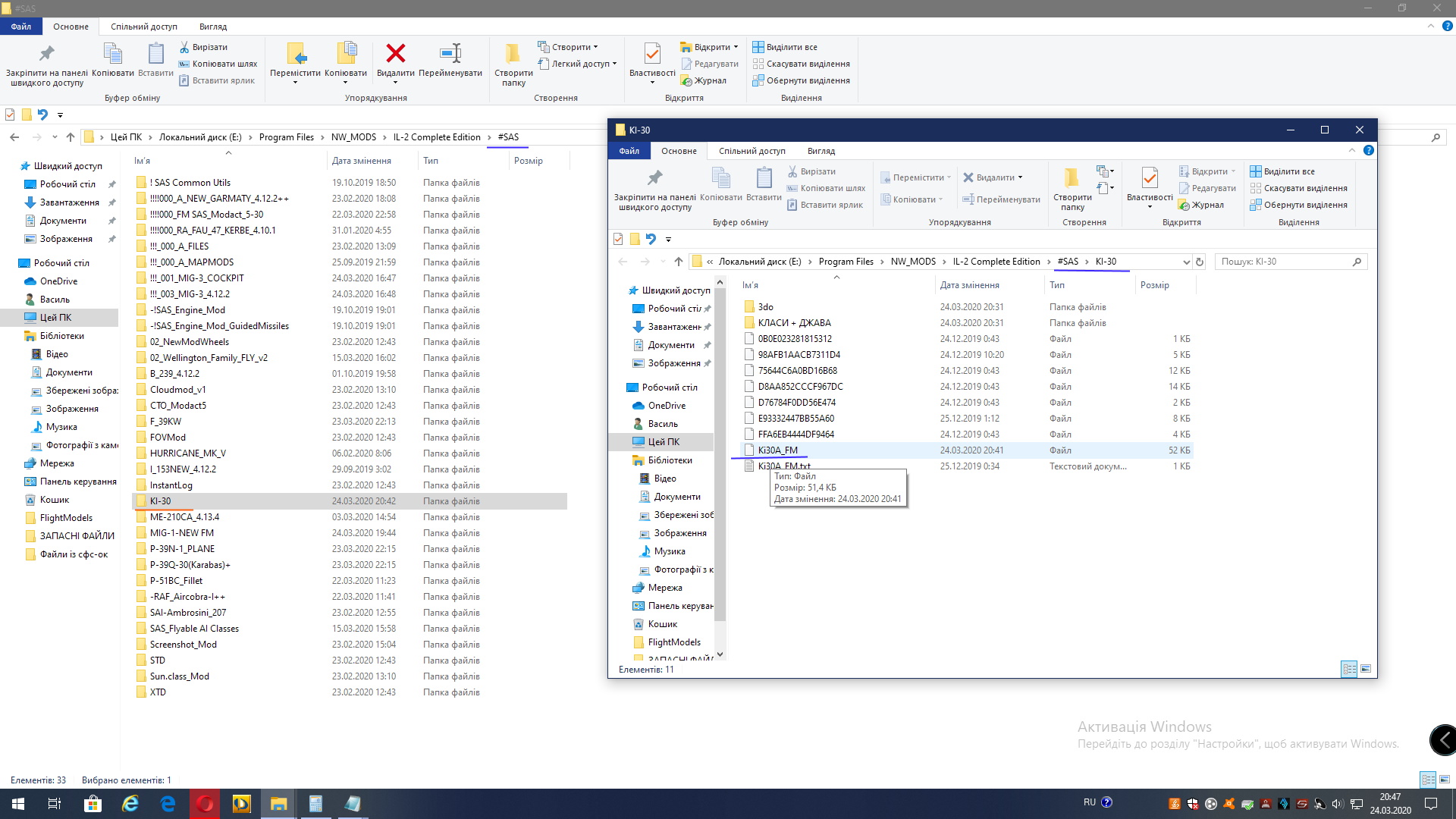
Task: Open the View tab in KI-30 window
Action: pos(821,151)
